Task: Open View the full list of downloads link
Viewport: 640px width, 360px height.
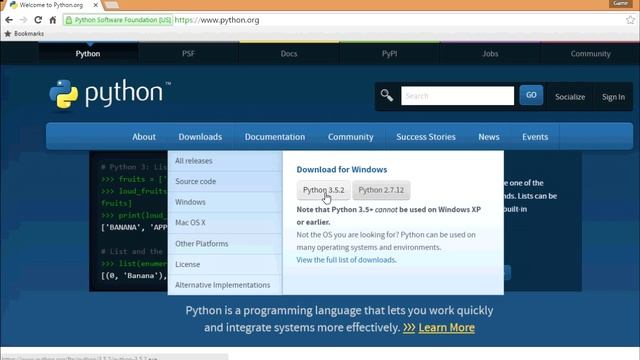Action: point(346,260)
